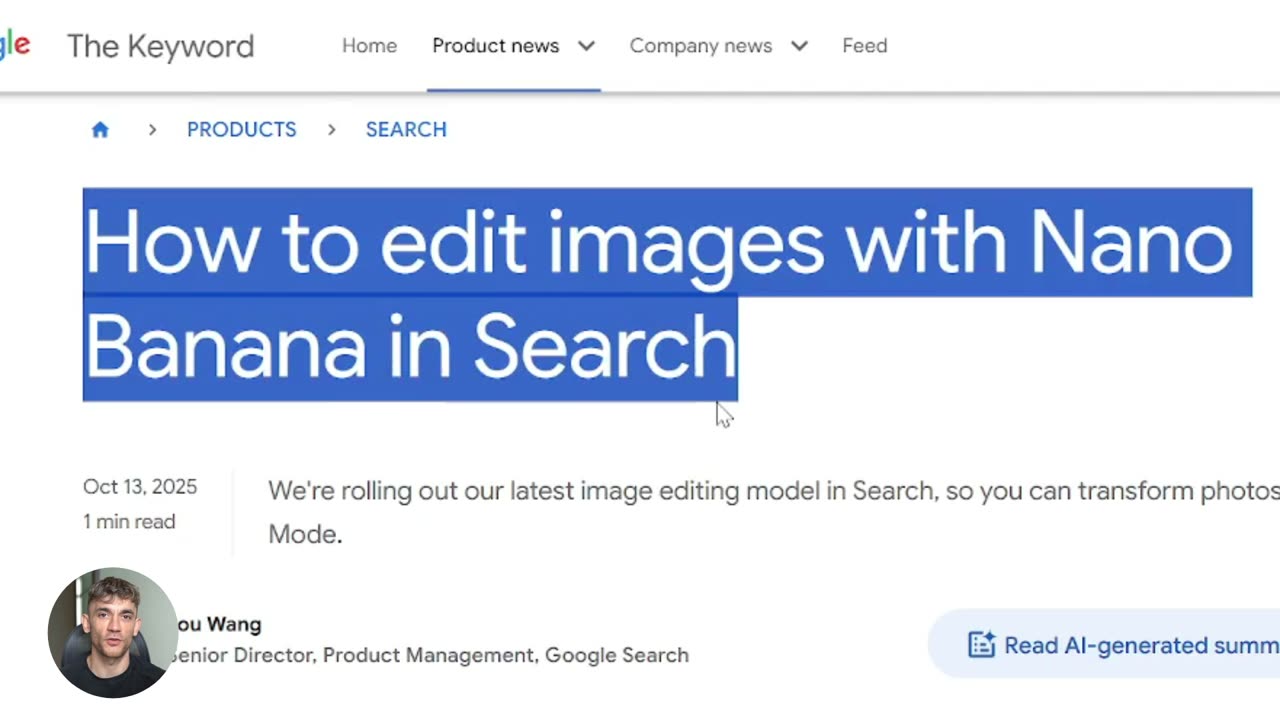Viewport: 1280px width, 720px height.
Task: Click the 1 min read label
Action: click(129, 522)
